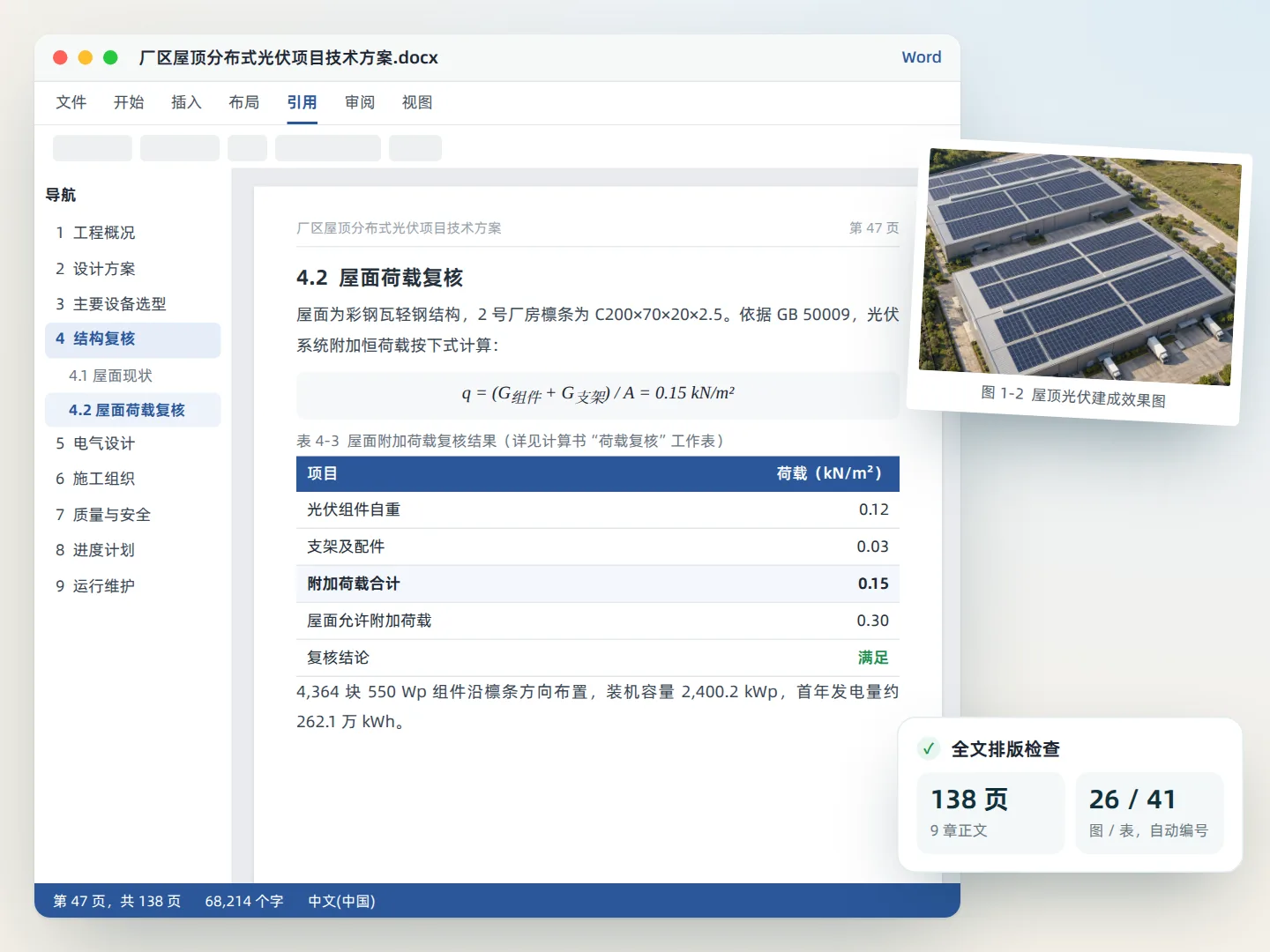Click the 68,214 个字 word count
The height and width of the screenshot is (952, 1270).
(244, 901)
